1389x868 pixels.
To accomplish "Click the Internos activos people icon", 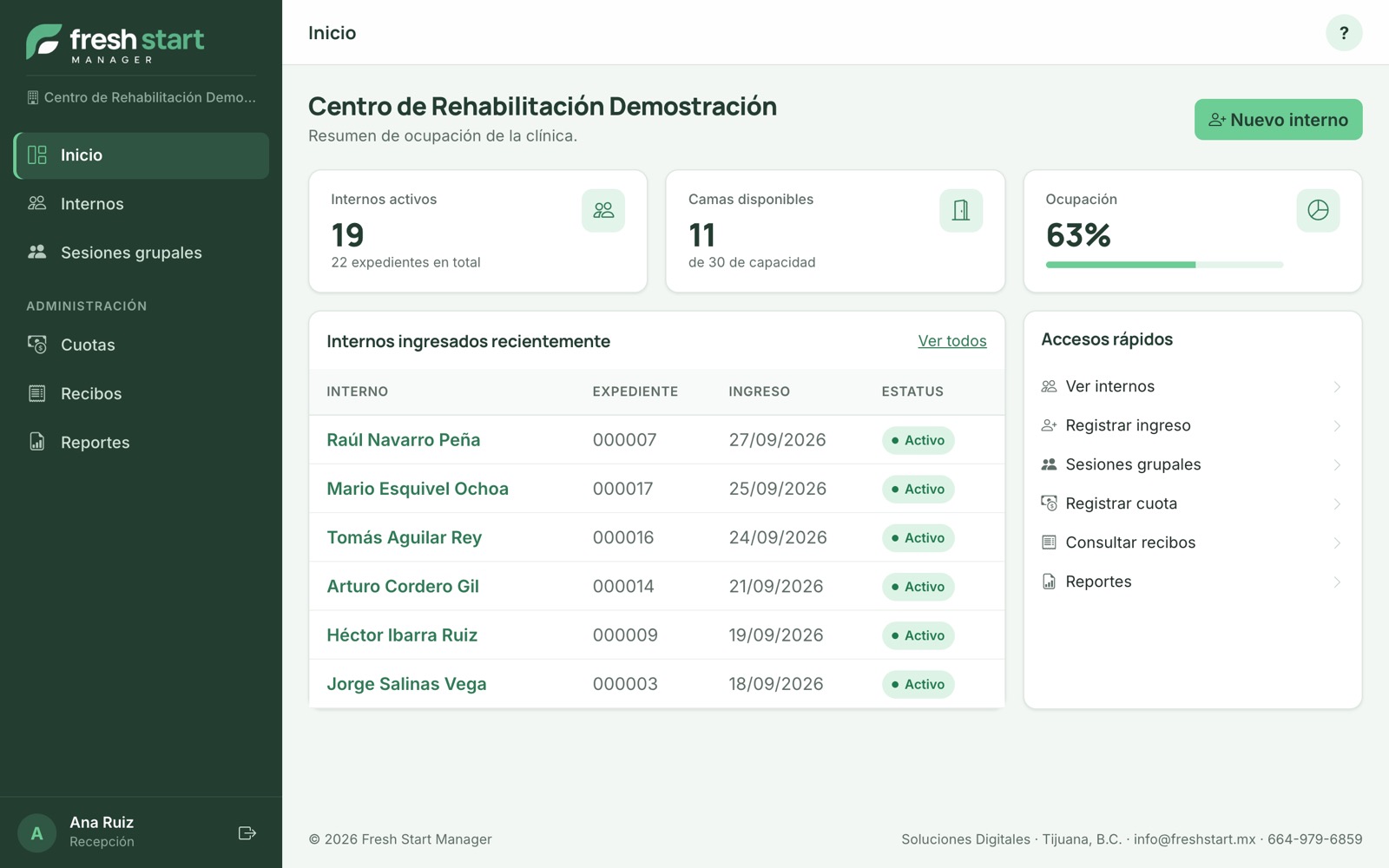I will pyautogui.click(x=603, y=210).
